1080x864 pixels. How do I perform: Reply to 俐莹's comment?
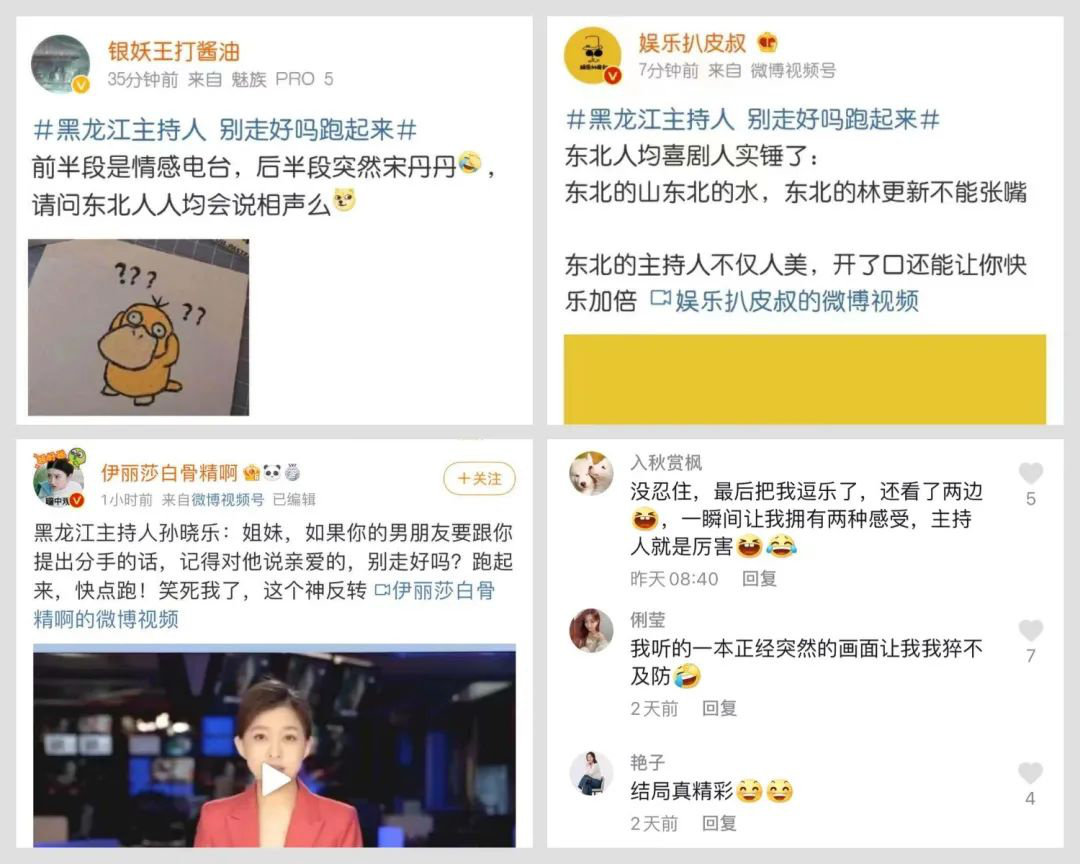[x=719, y=708]
